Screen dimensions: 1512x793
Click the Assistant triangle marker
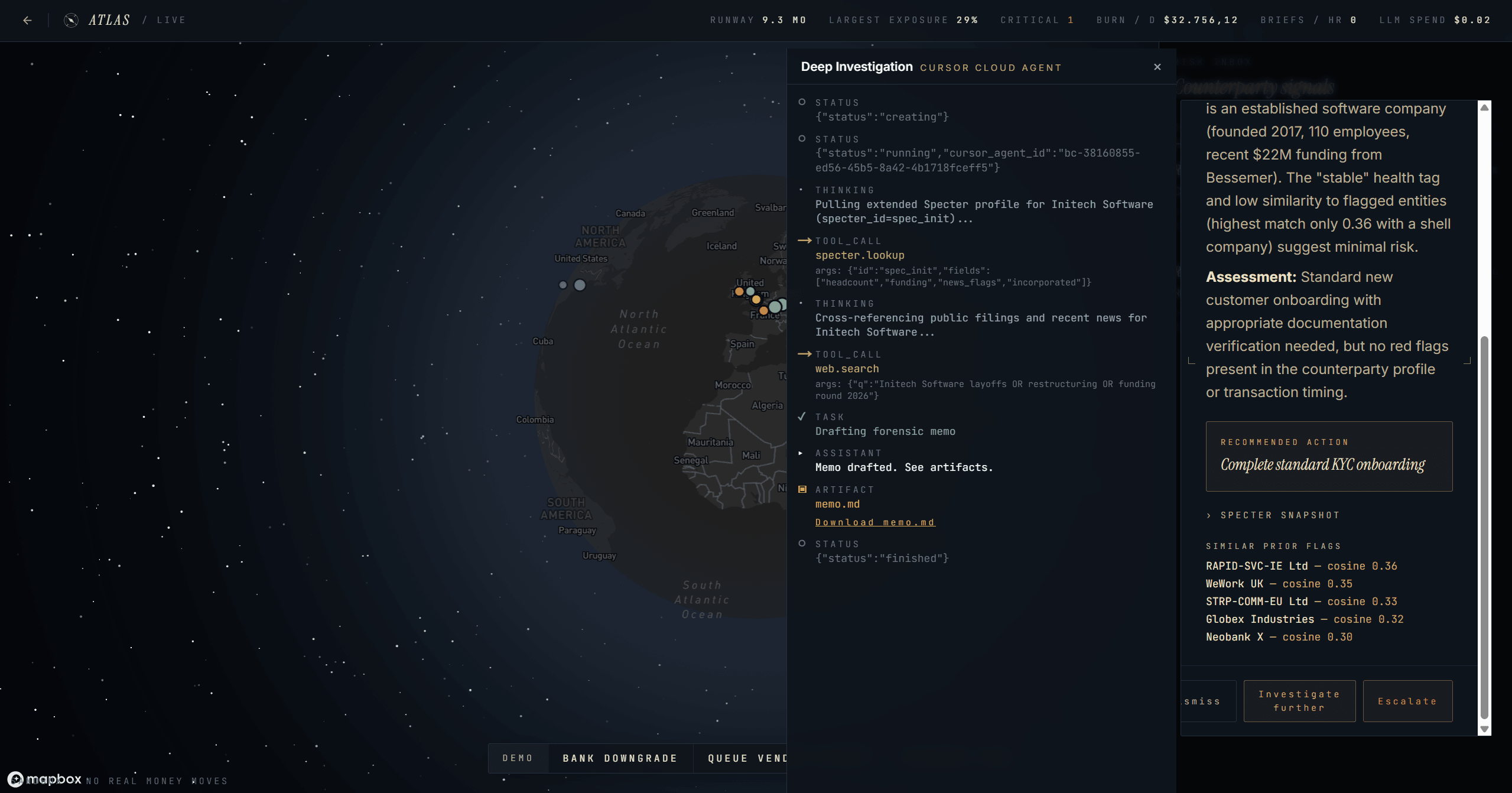801,453
